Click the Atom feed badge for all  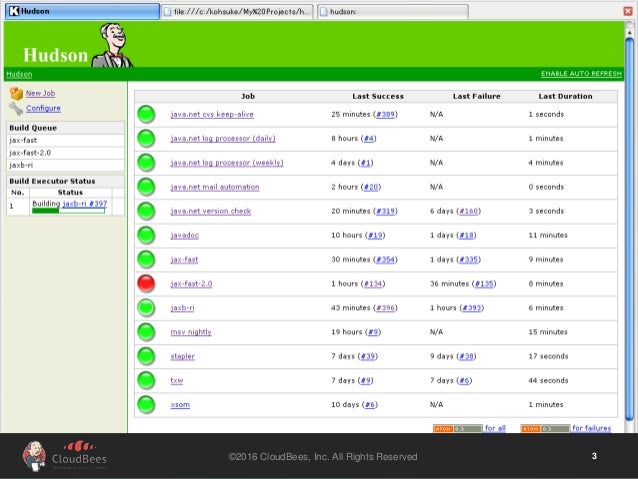(458, 429)
